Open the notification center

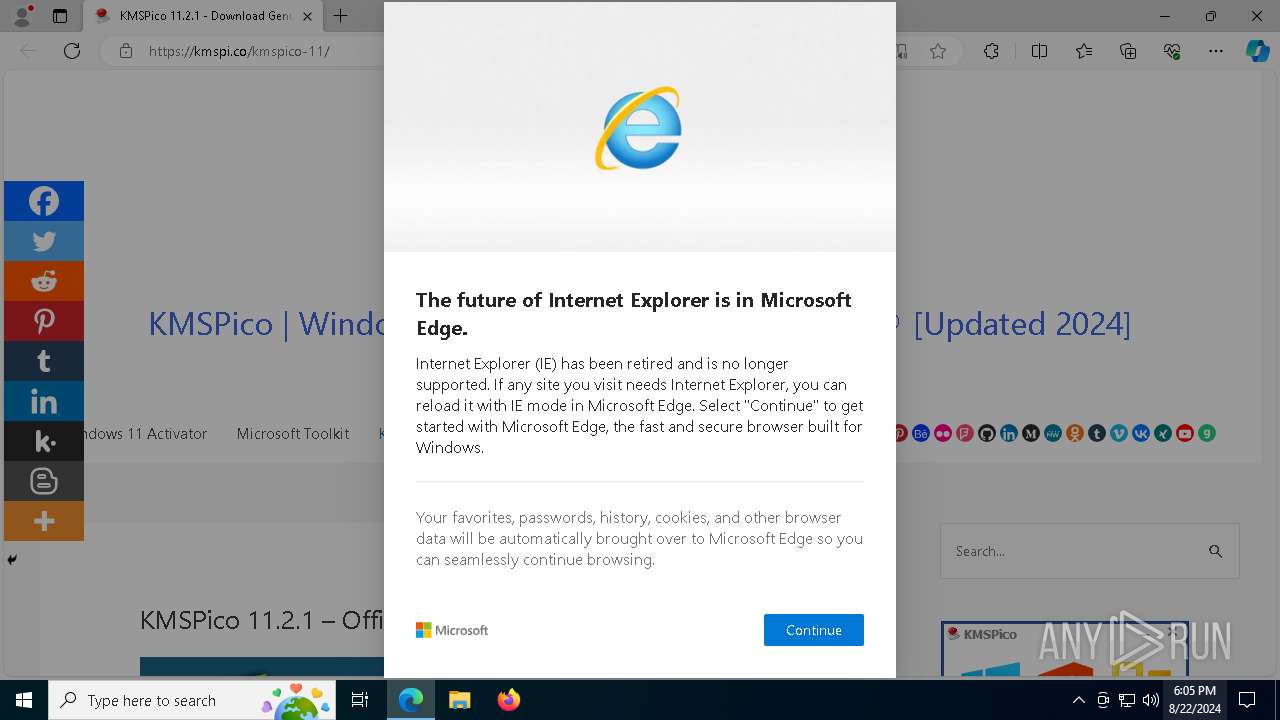[1247, 700]
